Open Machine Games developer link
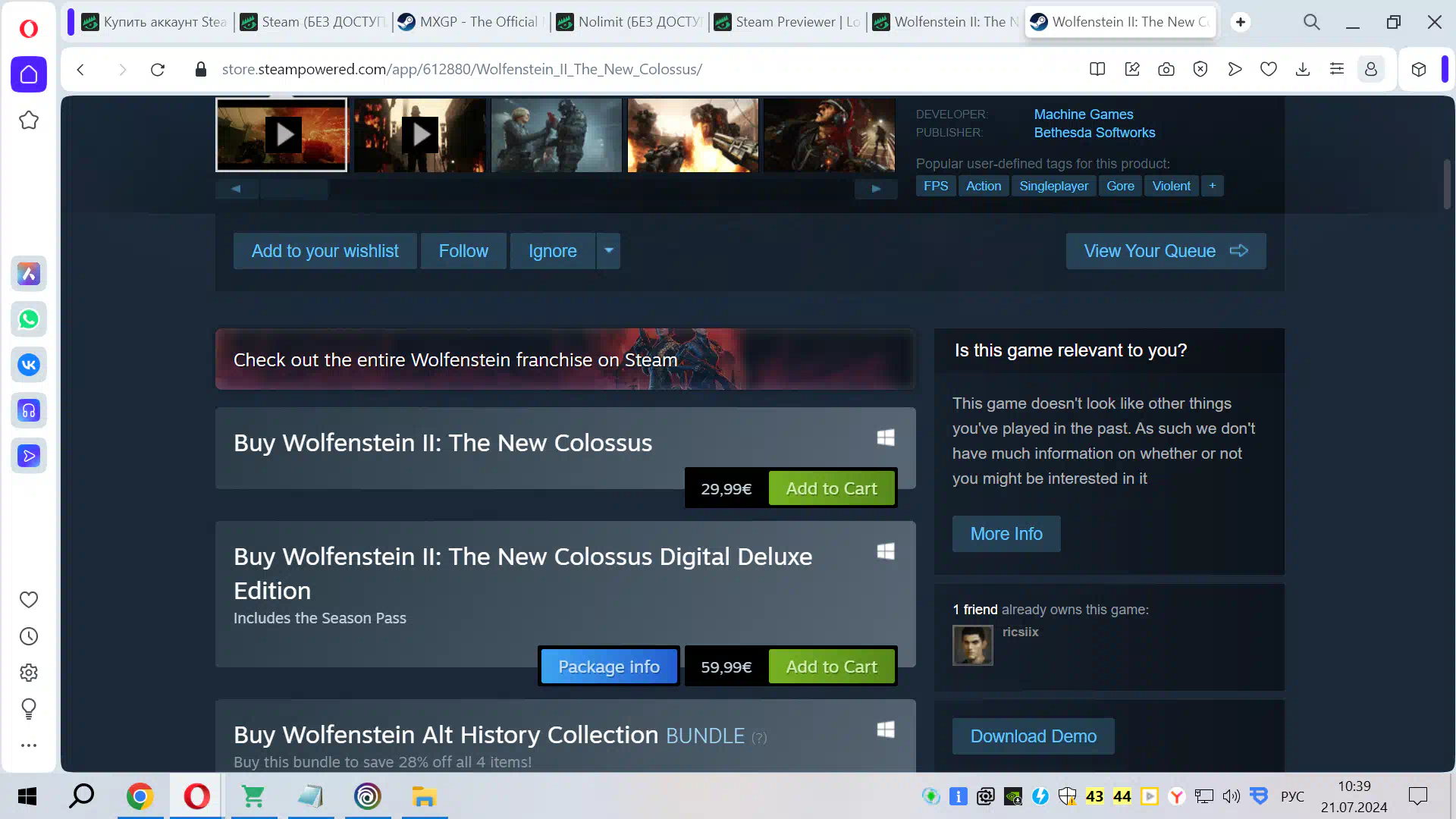 pyautogui.click(x=1084, y=115)
